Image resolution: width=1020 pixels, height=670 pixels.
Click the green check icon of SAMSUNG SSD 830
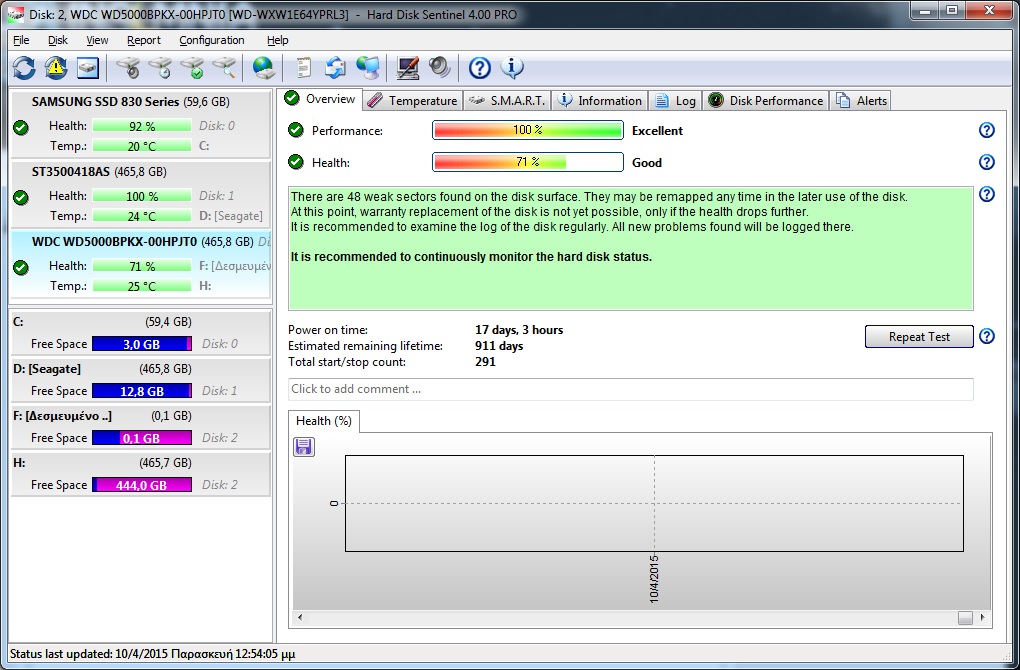(x=21, y=127)
